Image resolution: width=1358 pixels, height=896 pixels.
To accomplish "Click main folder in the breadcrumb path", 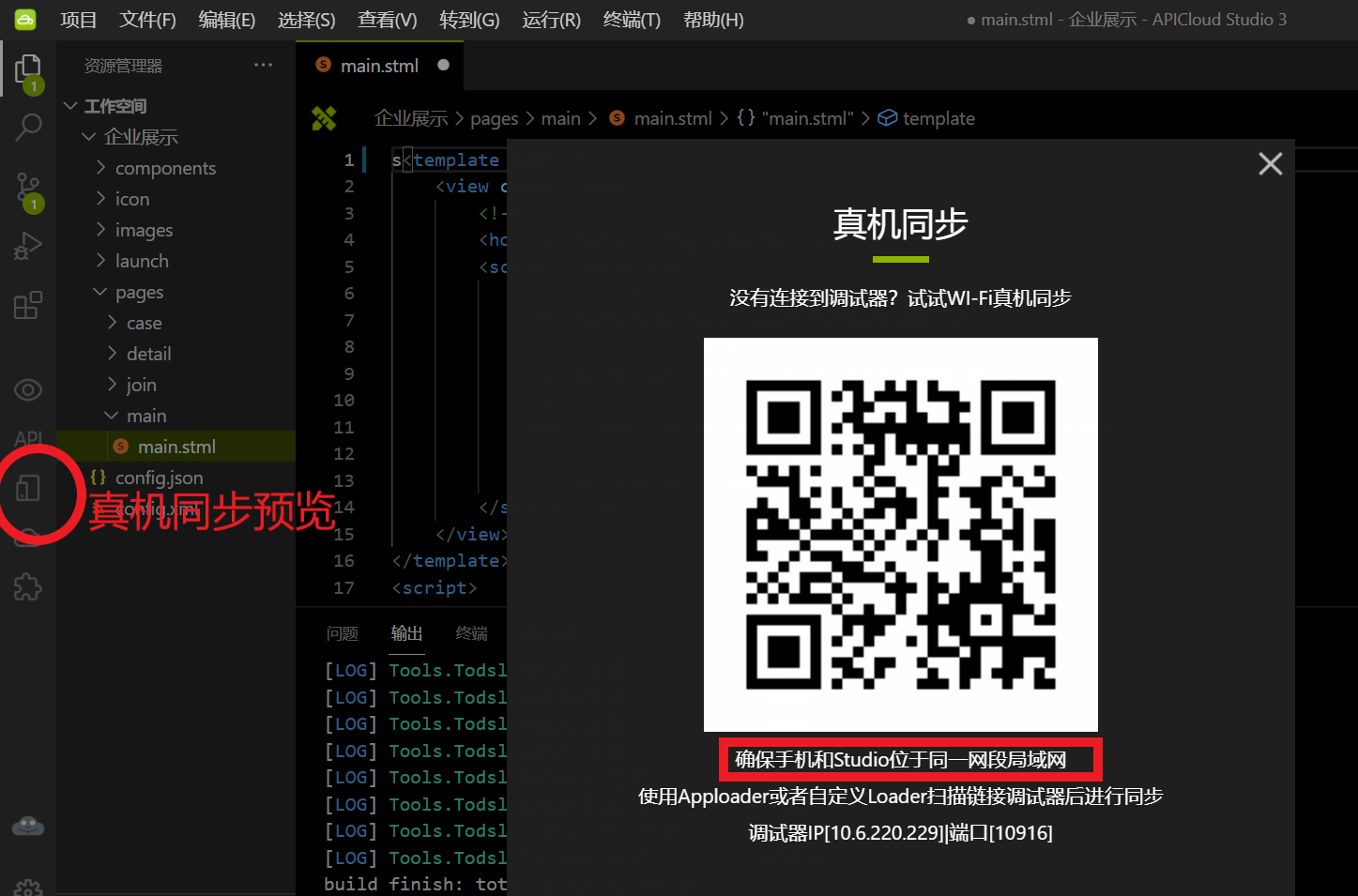I will (x=561, y=118).
